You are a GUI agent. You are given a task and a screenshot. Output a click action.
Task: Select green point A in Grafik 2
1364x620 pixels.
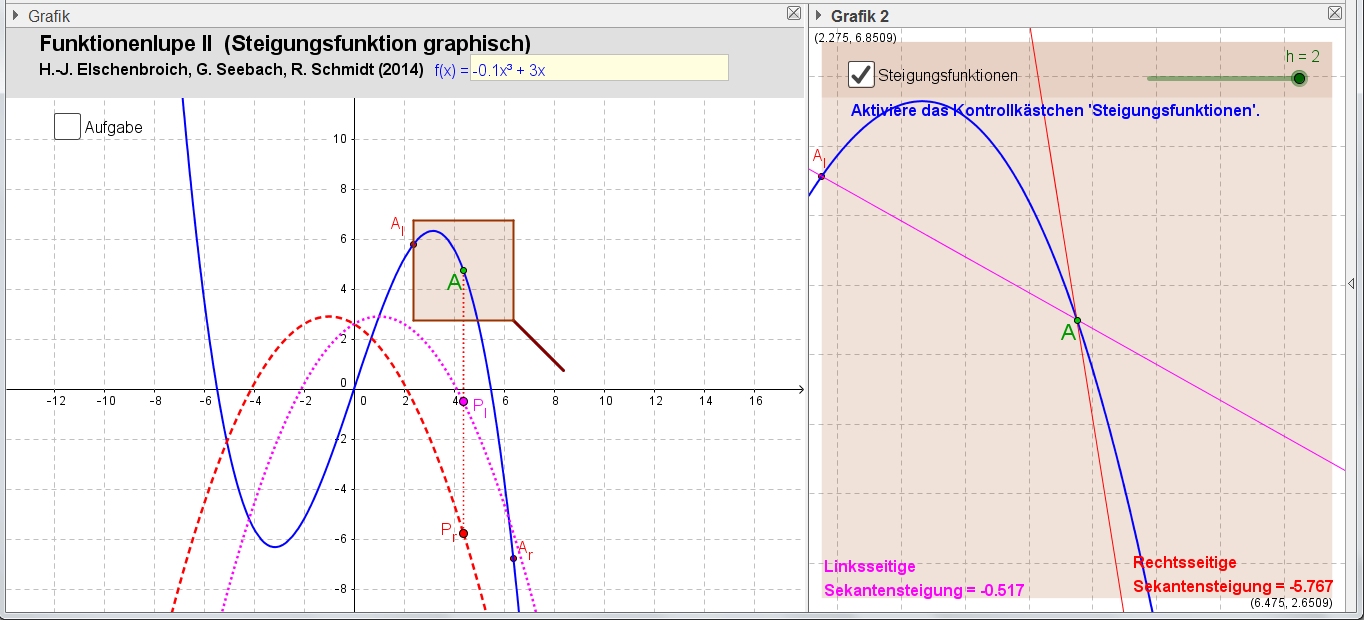pyautogui.click(x=1077, y=320)
